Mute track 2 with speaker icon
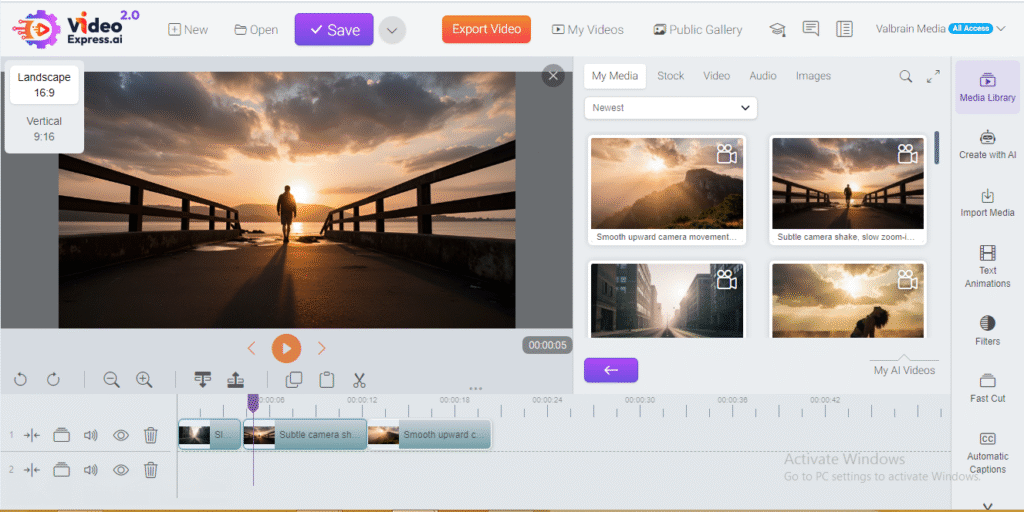 (91, 470)
